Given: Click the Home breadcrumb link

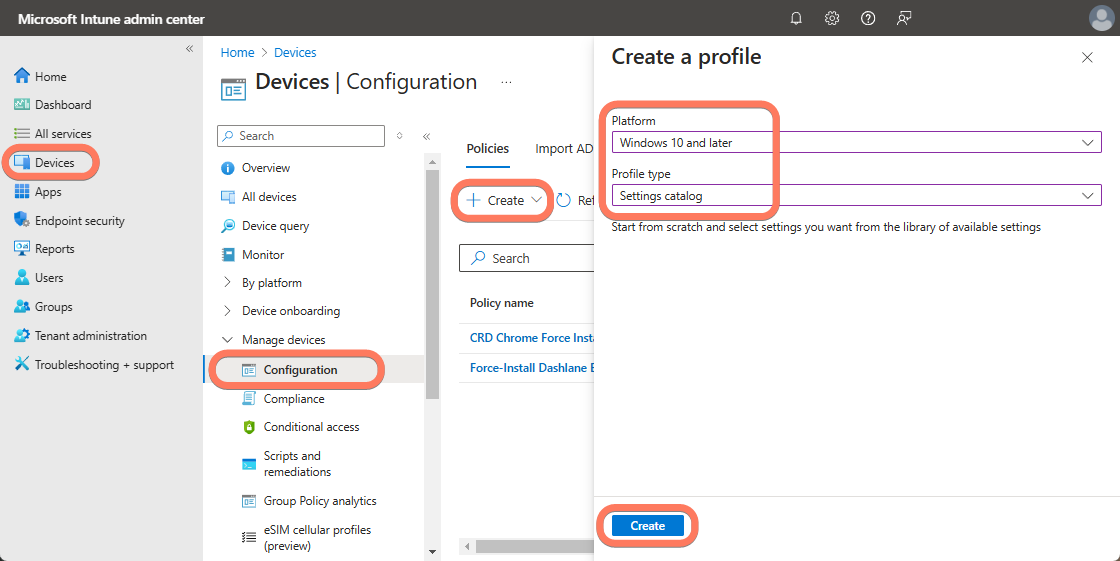Looking at the screenshot, I should point(237,53).
